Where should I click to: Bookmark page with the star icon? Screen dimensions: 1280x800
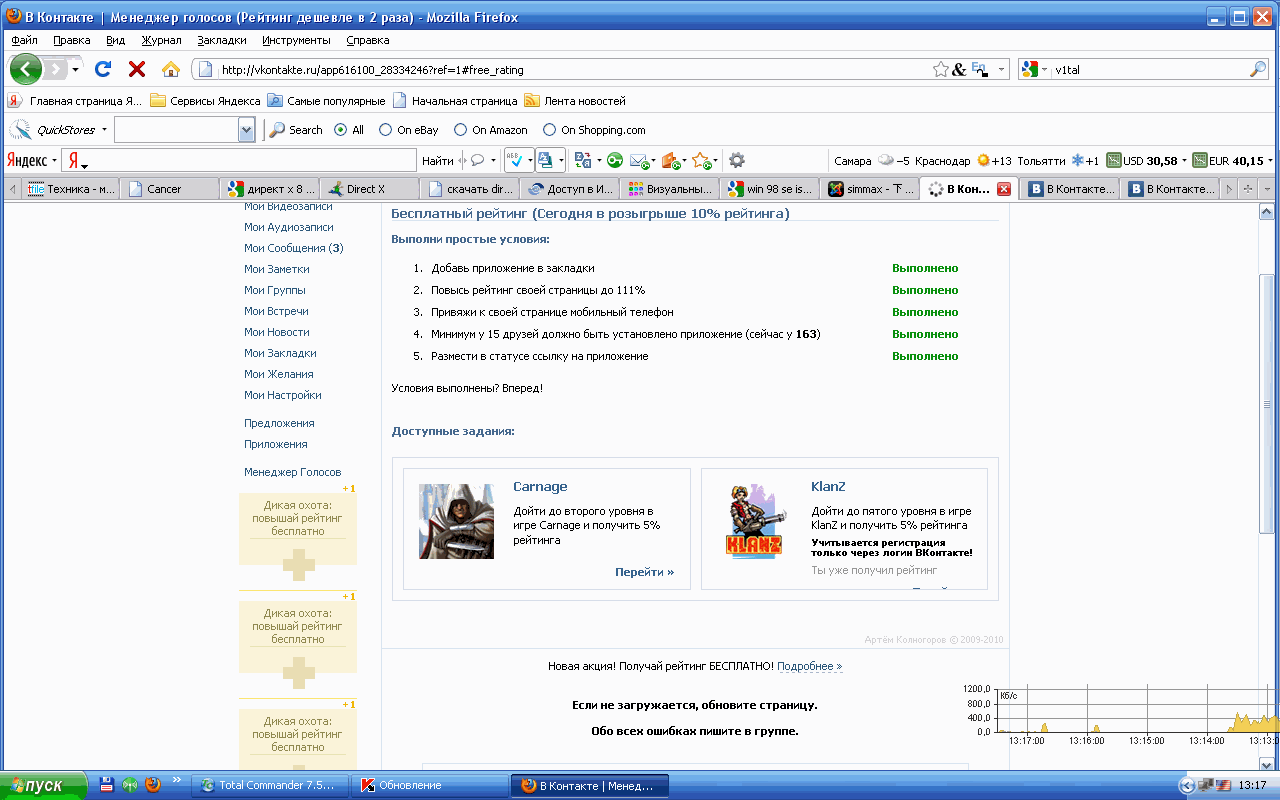[940, 70]
